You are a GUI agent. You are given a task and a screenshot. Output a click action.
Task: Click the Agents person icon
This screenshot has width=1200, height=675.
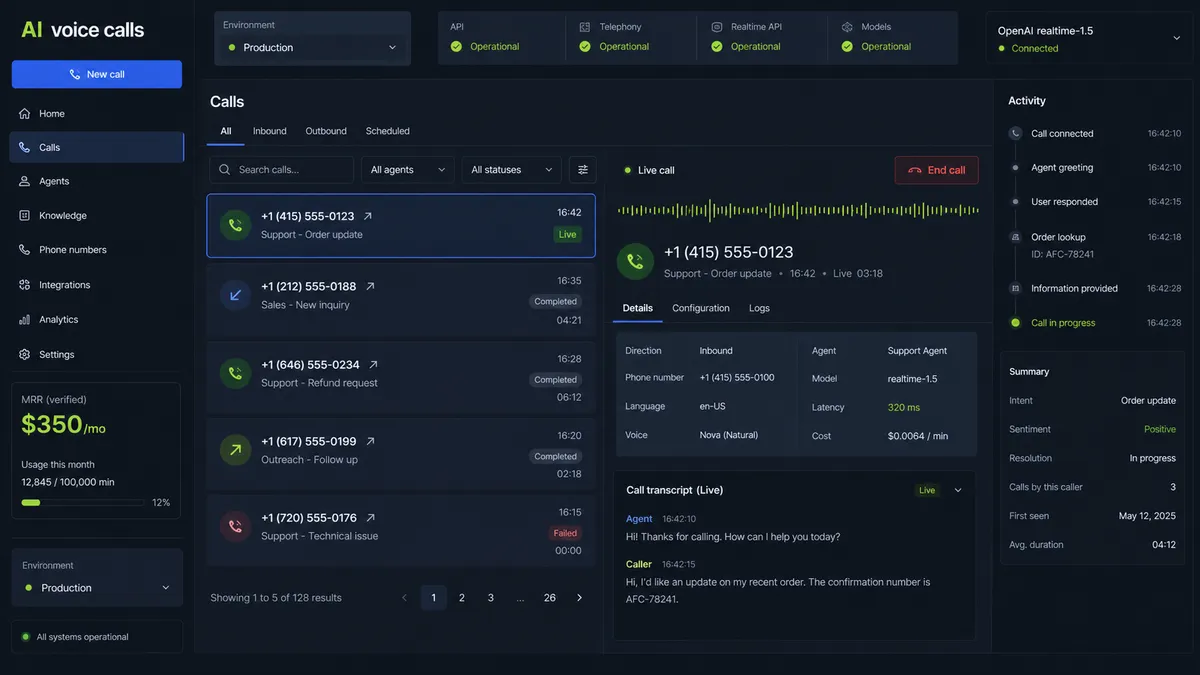(x=25, y=181)
